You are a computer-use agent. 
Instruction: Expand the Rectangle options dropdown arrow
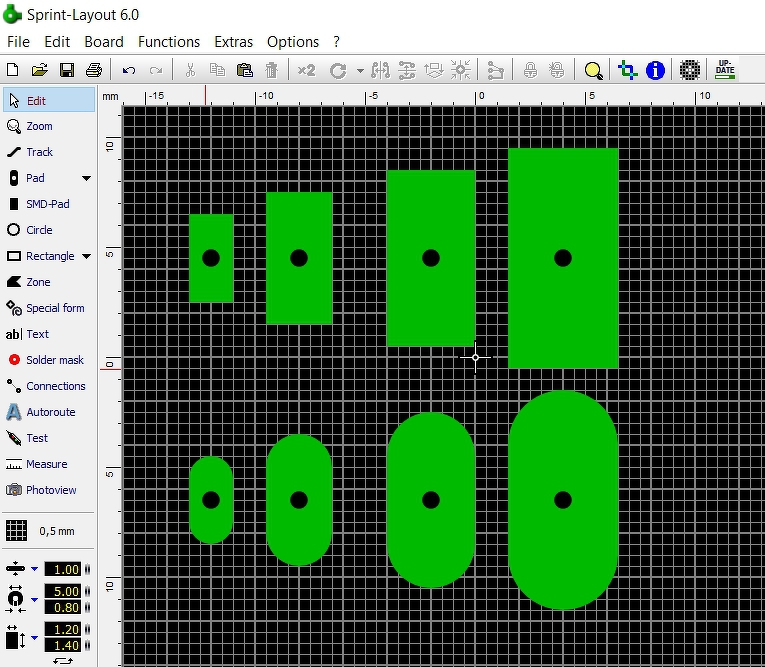tap(86, 256)
